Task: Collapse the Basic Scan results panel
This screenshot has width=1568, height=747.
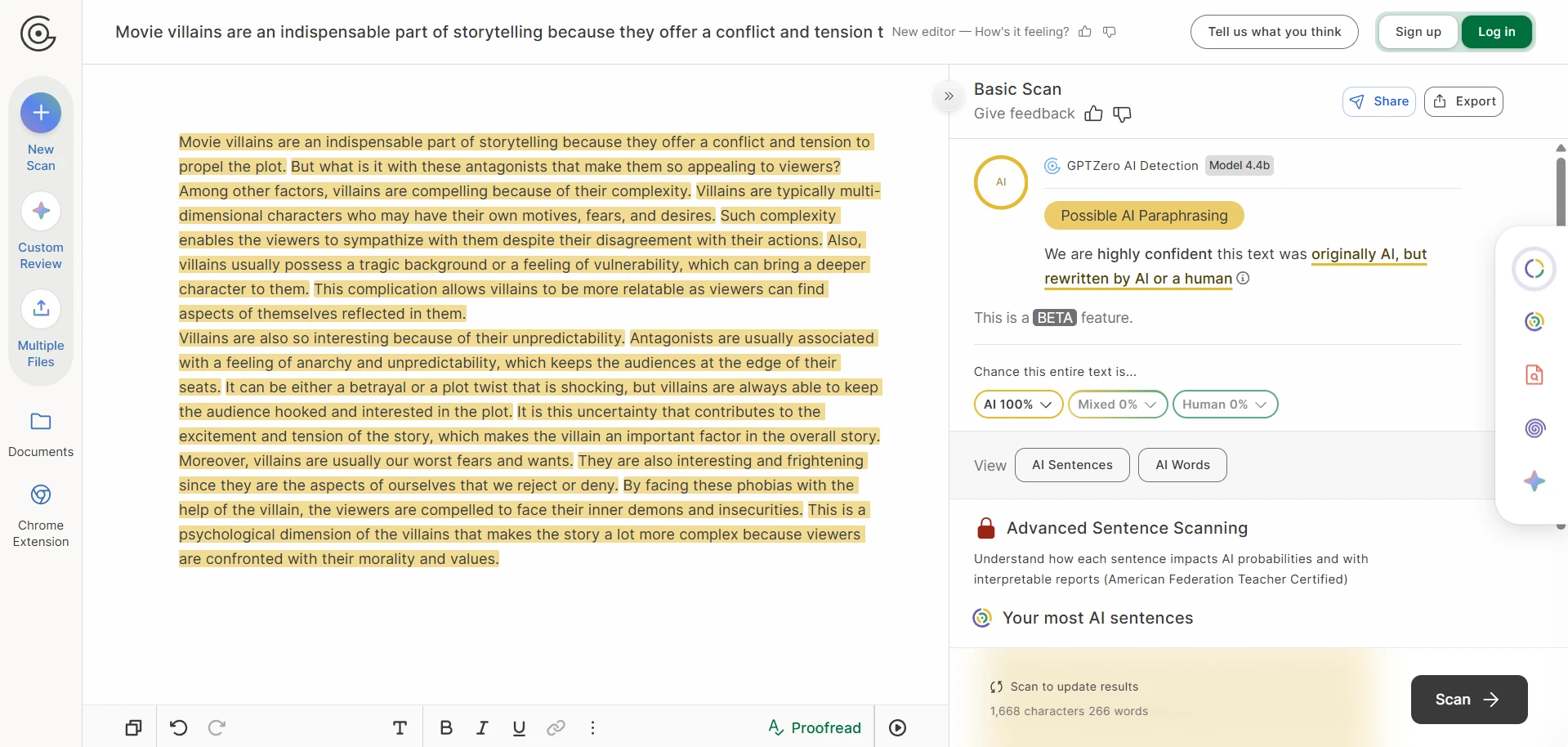Action: pos(949,96)
